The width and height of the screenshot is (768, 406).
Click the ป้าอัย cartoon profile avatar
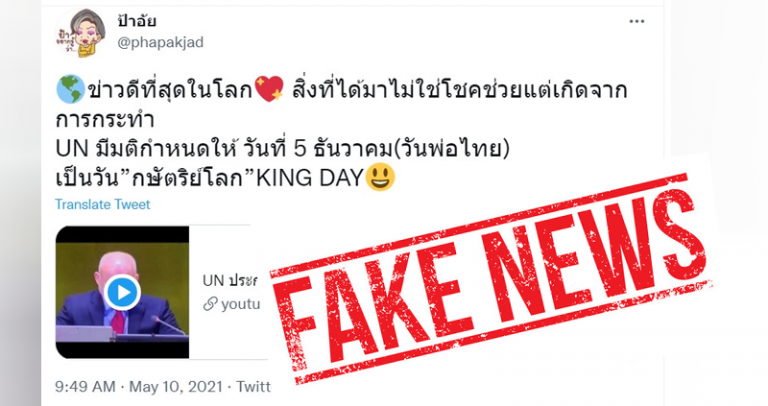click(x=81, y=33)
